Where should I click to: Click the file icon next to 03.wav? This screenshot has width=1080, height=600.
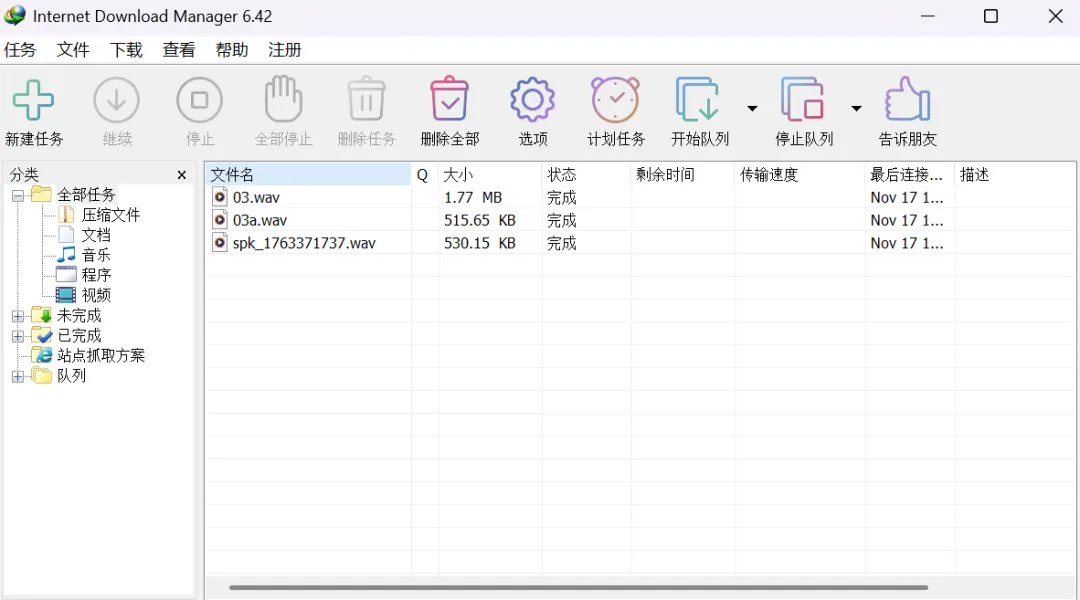click(220, 198)
